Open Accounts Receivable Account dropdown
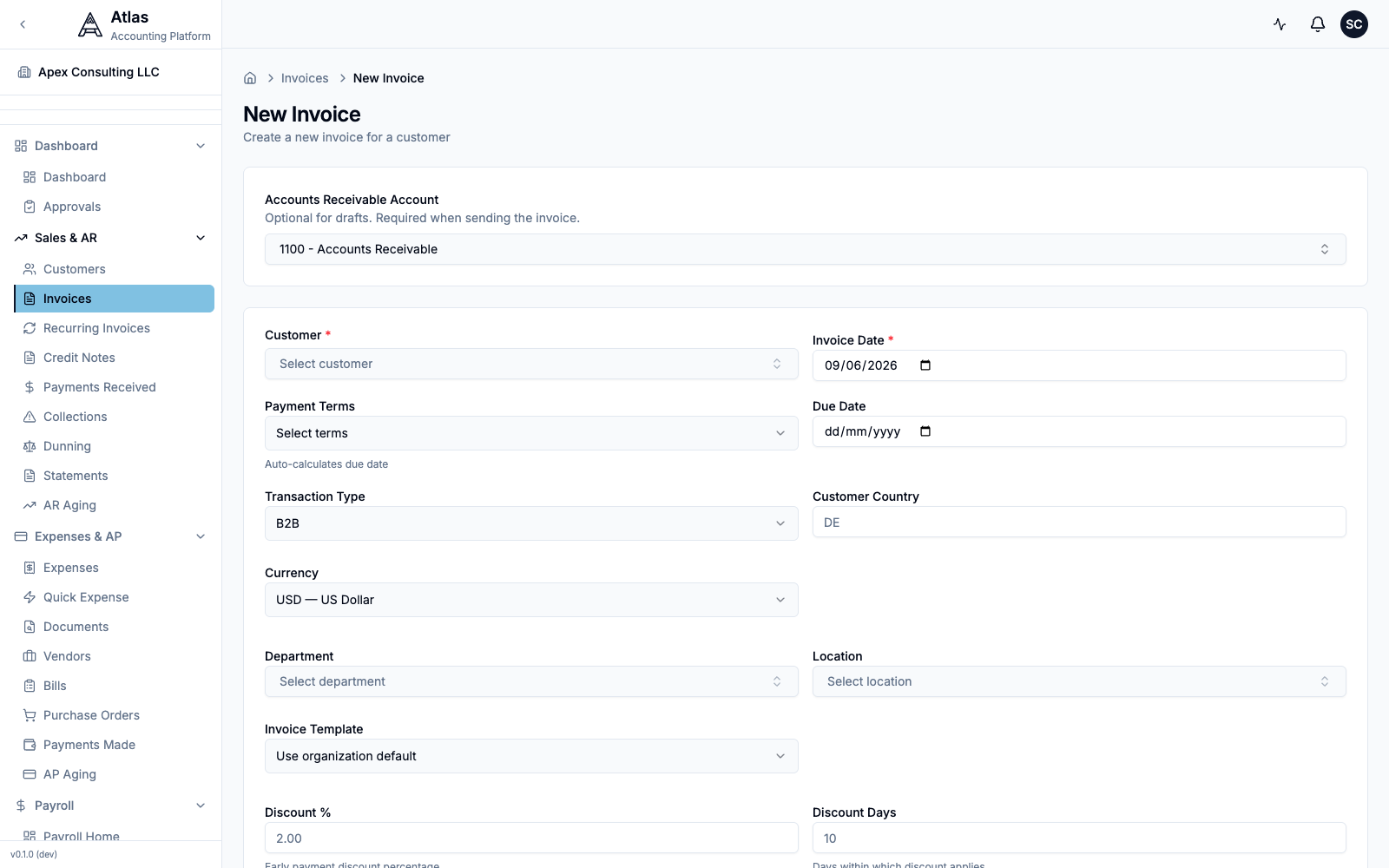Viewport: 1389px width, 868px height. [806, 249]
